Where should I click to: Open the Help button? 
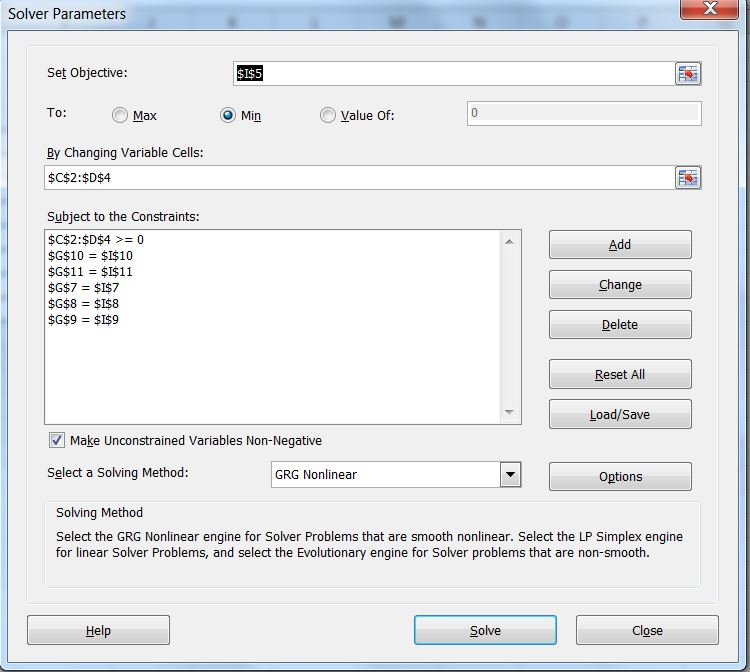98,630
